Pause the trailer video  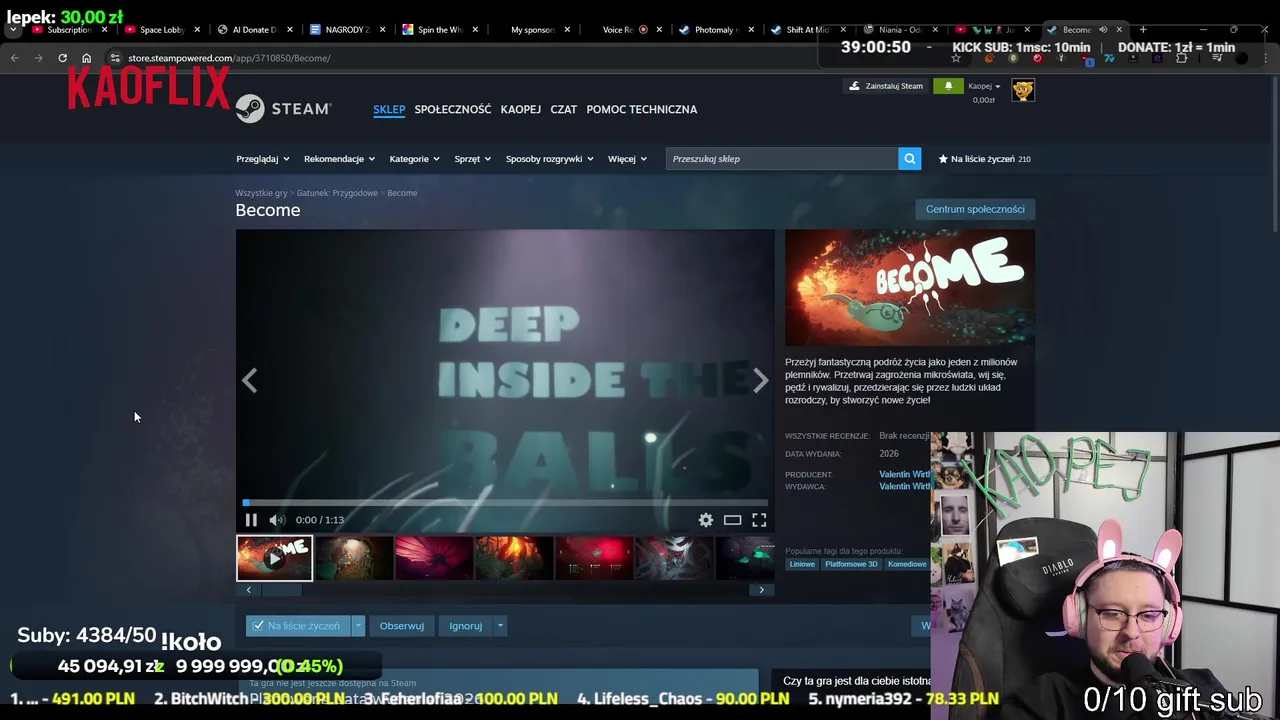pos(251,520)
